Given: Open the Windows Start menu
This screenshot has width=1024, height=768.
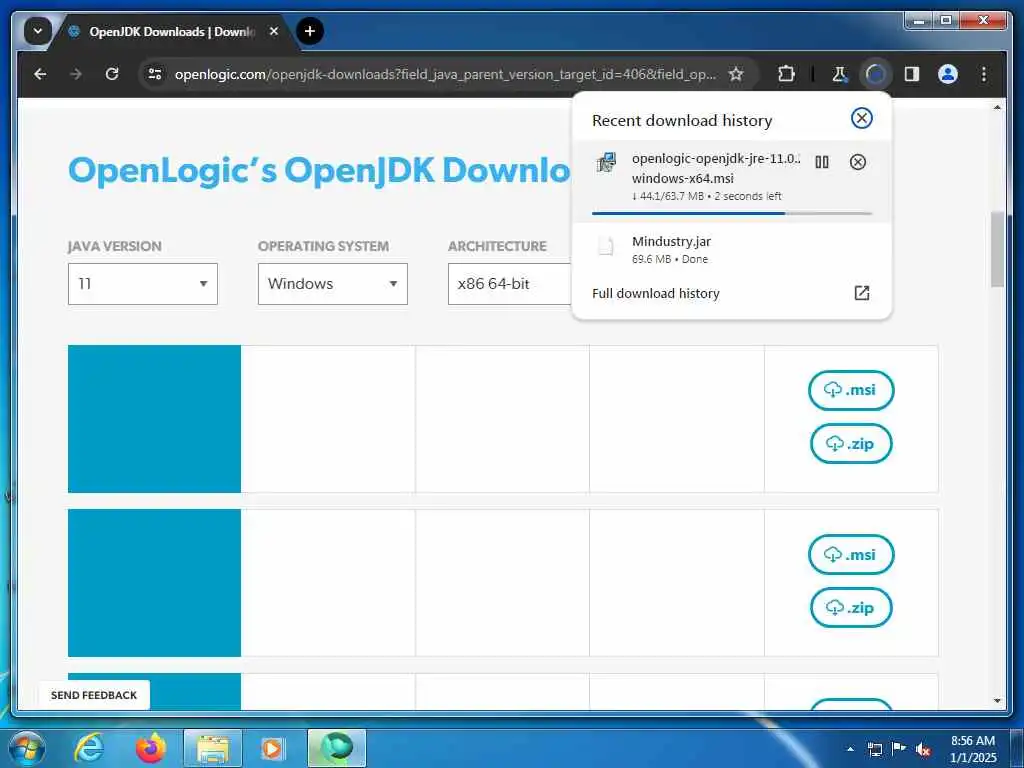Looking at the screenshot, I should pos(27,748).
